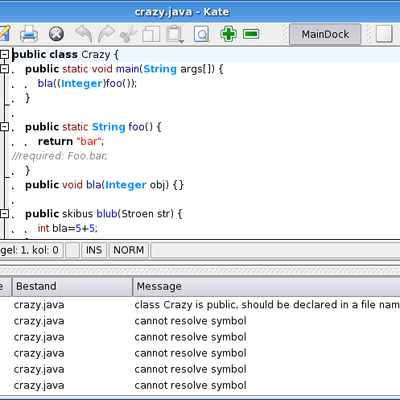Collapse the class Crazy fold marker

click(4, 54)
